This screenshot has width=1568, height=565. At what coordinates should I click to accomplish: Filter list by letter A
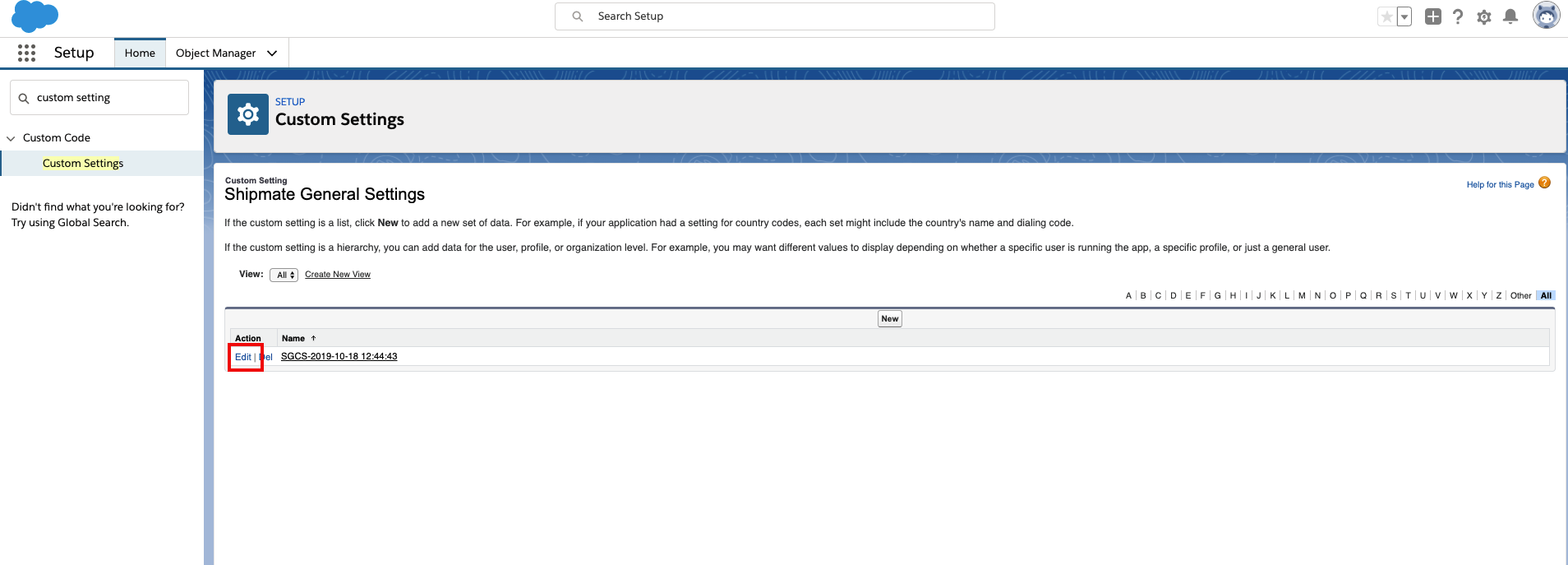click(x=1129, y=296)
